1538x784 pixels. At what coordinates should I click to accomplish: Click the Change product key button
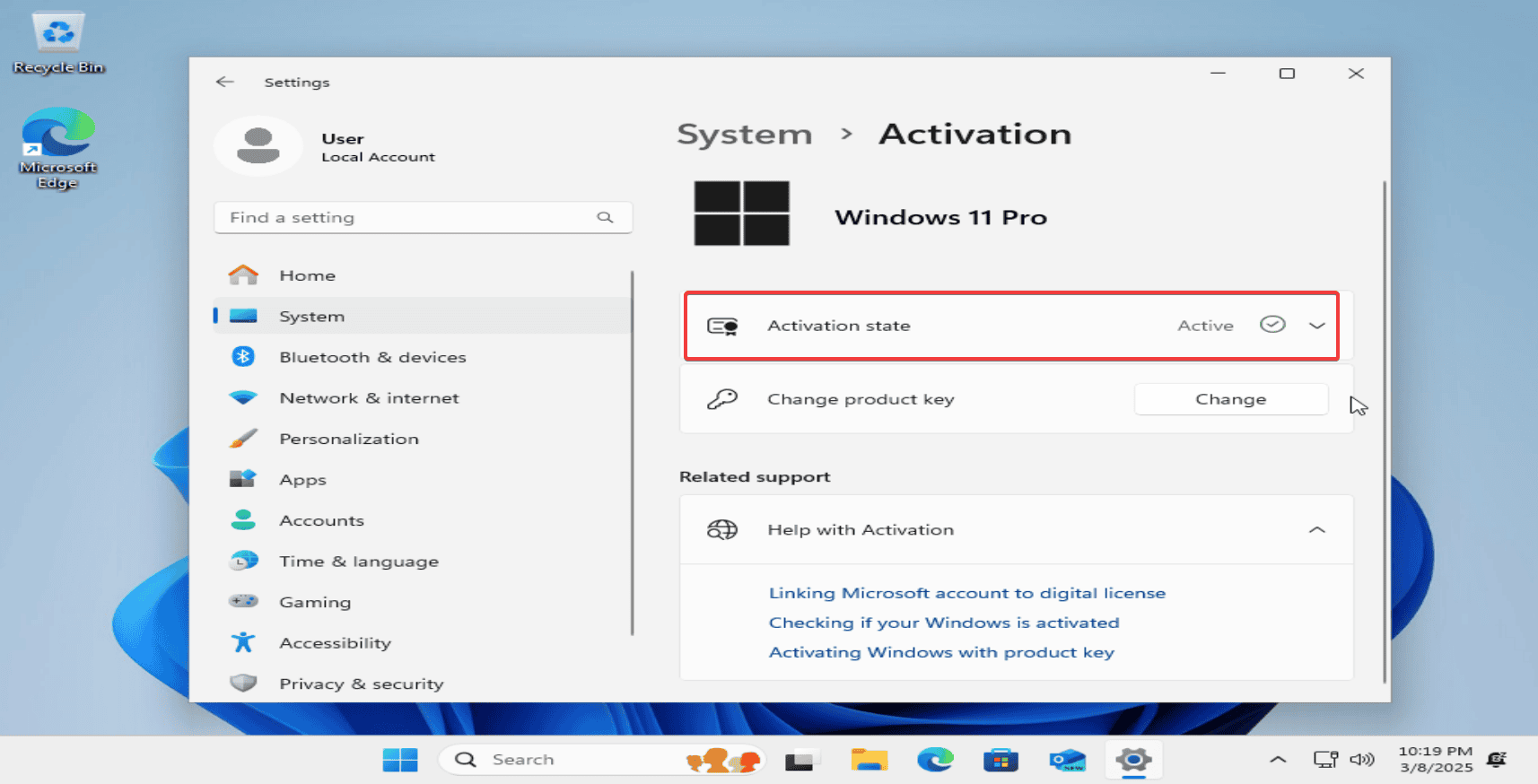[x=1230, y=399]
